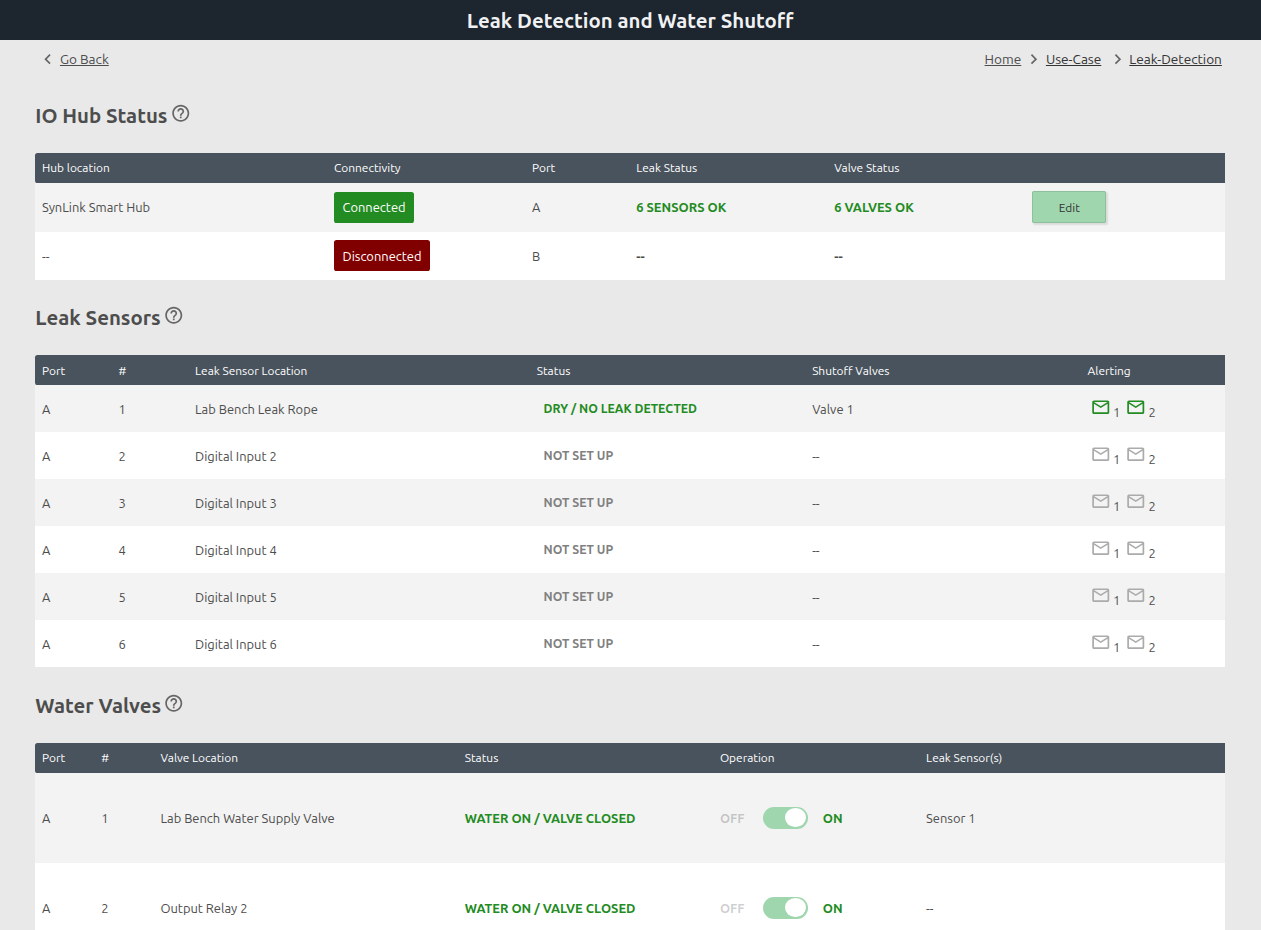This screenshot has width=1261, height=930.
Task: Click 'DRY / NO LEAK DETECTED' status
Action: coord(620,408)
